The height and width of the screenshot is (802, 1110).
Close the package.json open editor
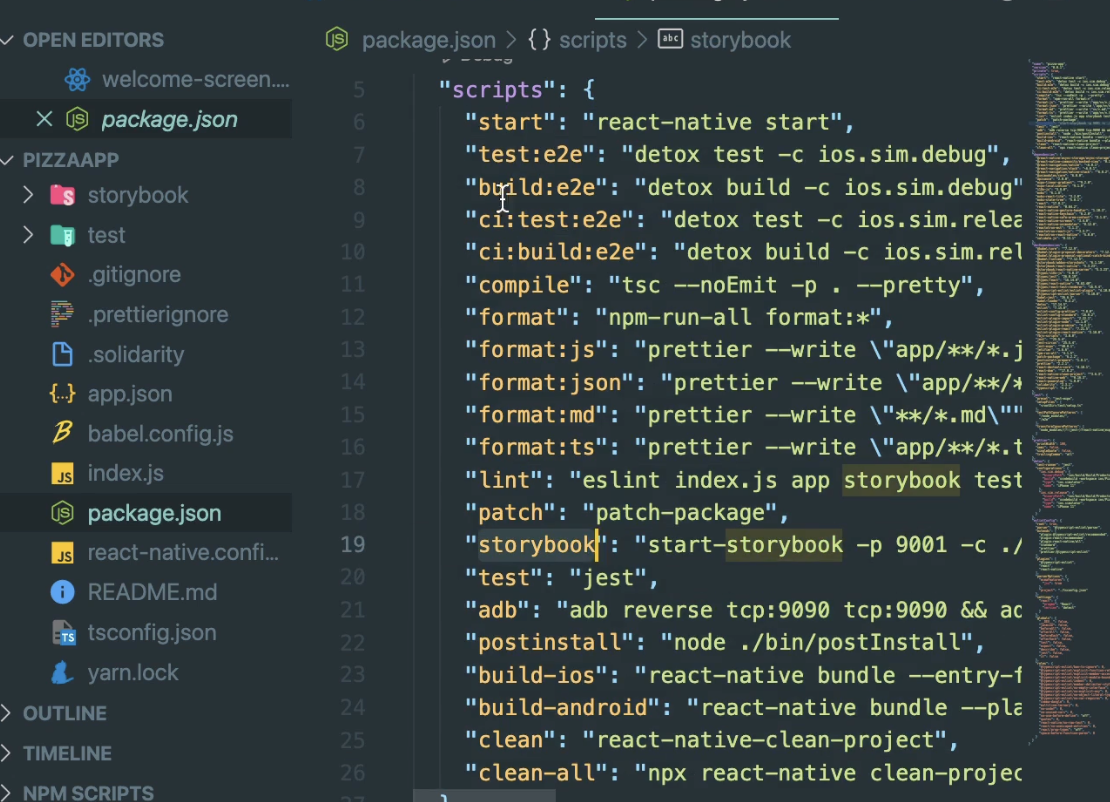(x=44, y=119)
